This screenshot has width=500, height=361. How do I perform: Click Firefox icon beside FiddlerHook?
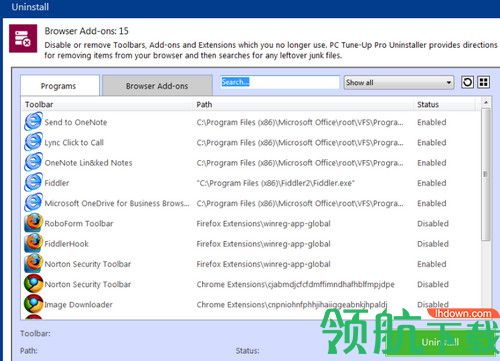[x=33, y=243]
